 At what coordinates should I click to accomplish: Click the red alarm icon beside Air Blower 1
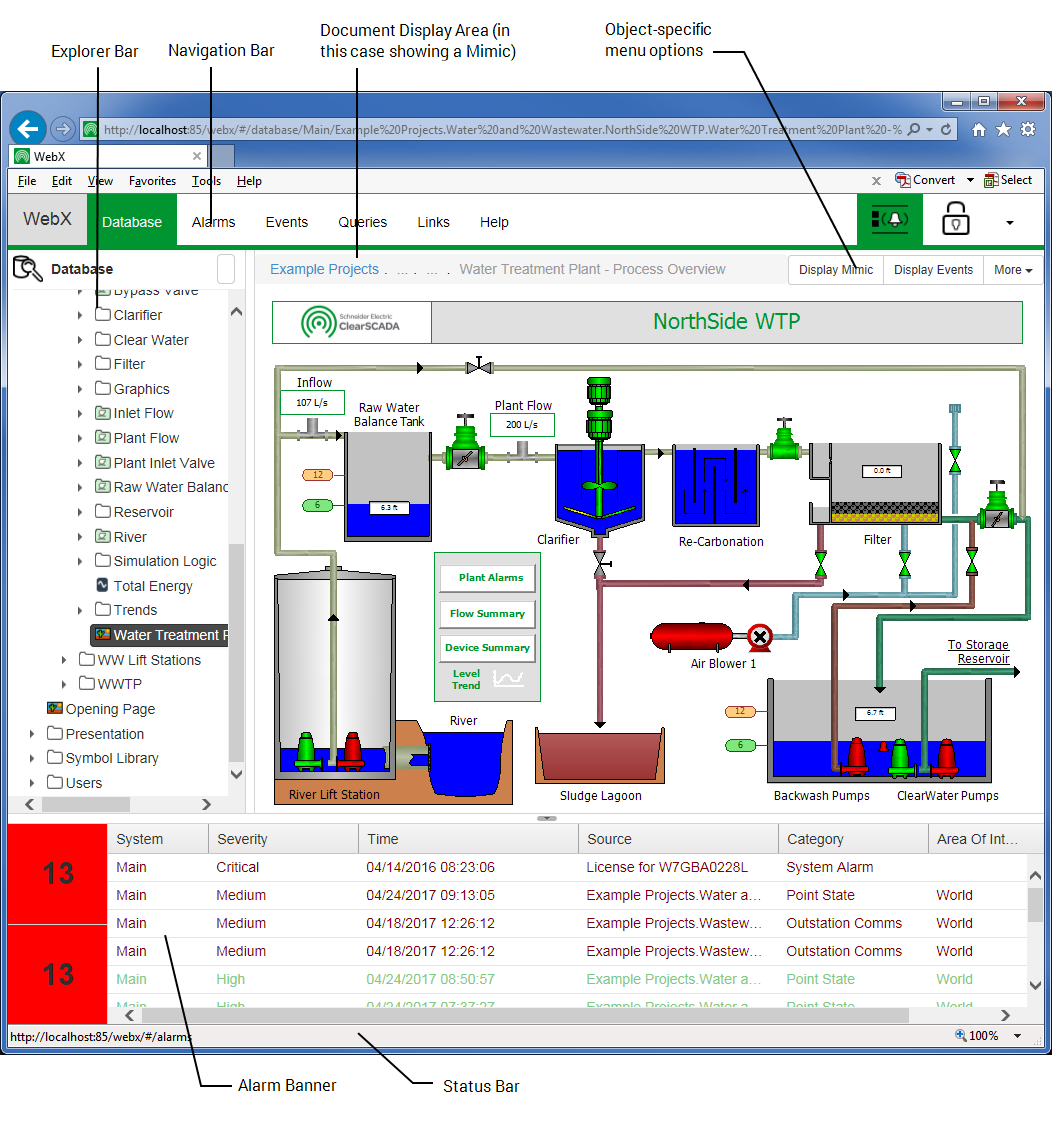click(760, 636)
